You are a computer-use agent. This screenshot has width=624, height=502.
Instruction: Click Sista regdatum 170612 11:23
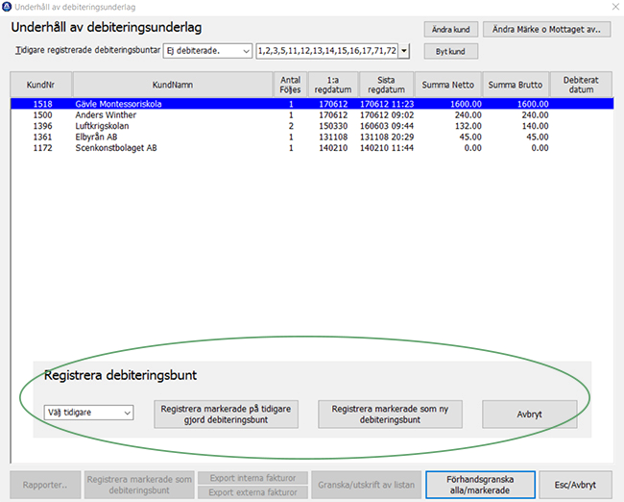(387, 104)
